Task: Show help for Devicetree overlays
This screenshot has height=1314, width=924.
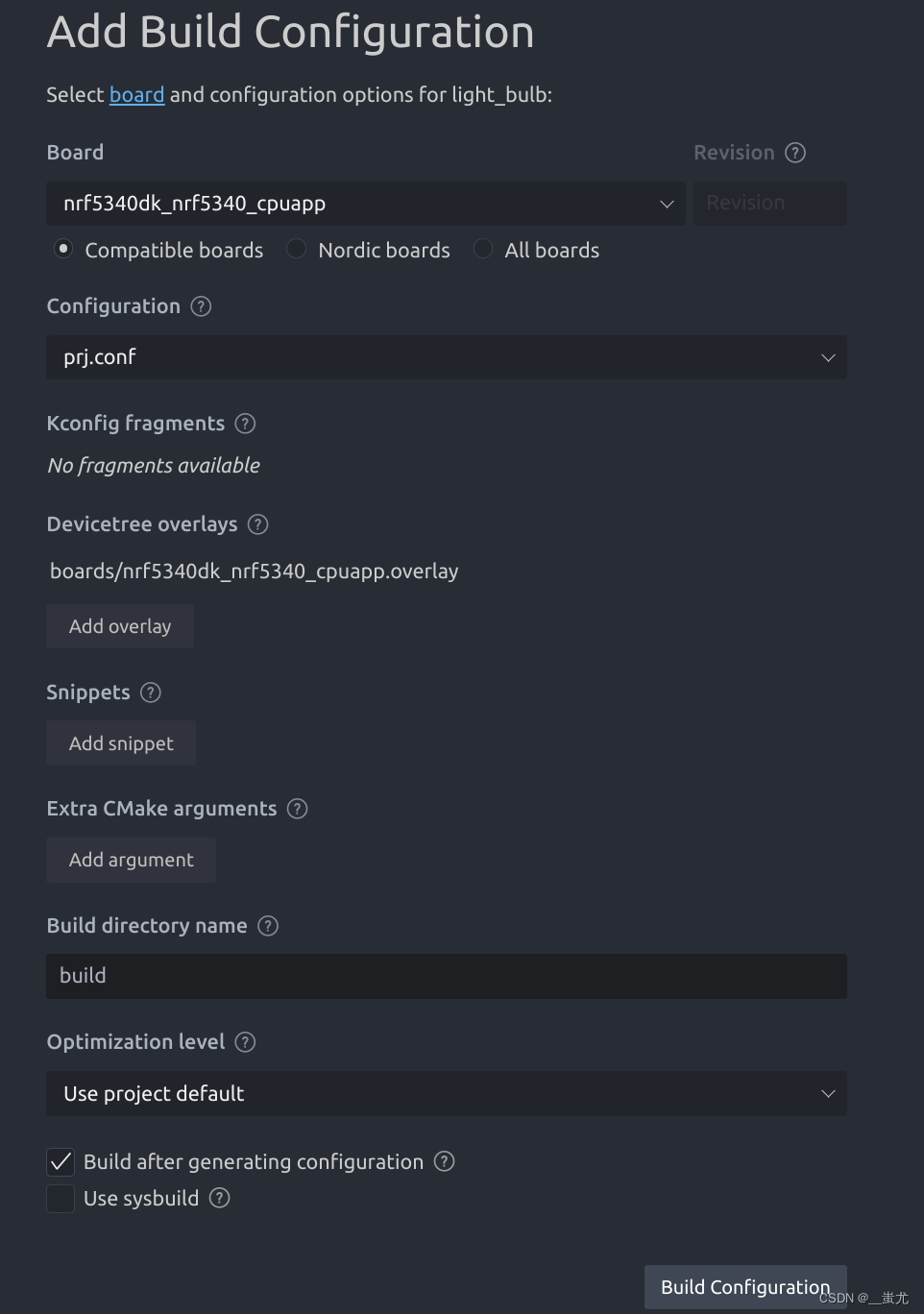Action: (257, 524)
